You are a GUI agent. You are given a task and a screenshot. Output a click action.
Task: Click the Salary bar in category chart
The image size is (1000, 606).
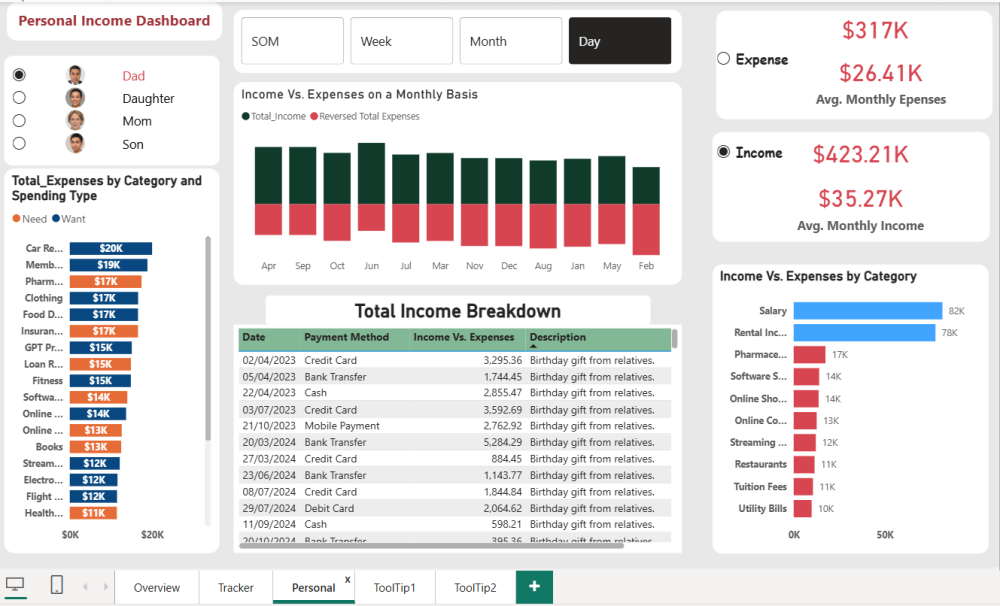pos(867,311)
